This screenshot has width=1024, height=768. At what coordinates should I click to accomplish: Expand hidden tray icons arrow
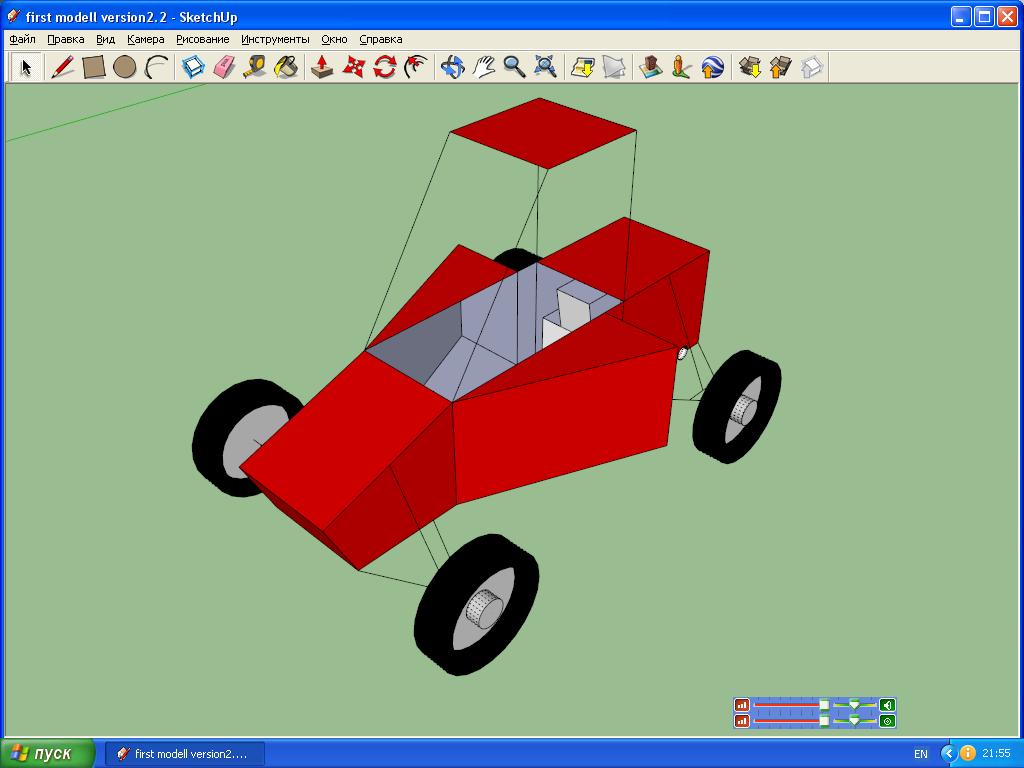[x=948, y=754]
